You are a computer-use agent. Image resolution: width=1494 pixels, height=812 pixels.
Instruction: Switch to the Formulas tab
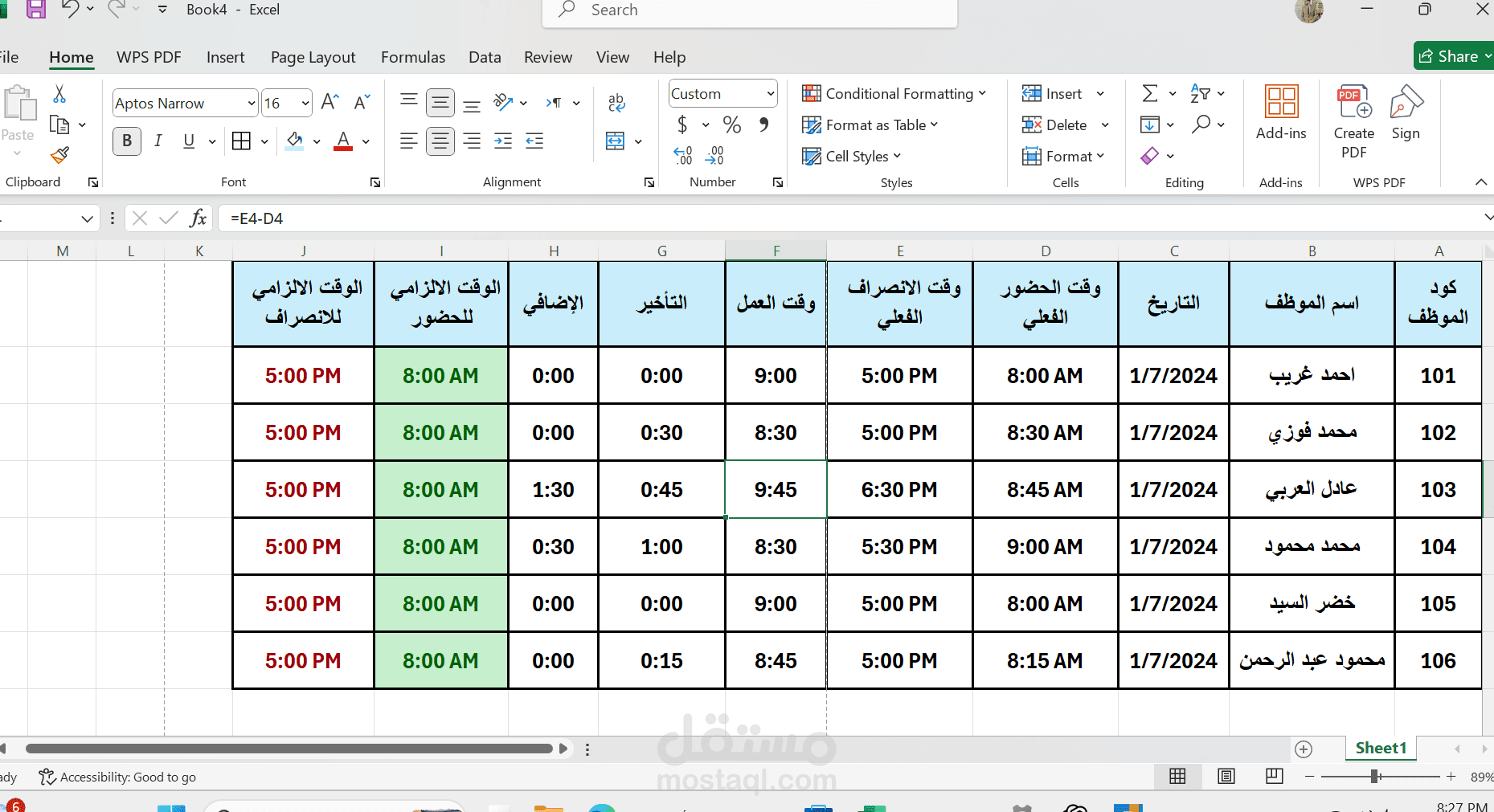(412, 57)
